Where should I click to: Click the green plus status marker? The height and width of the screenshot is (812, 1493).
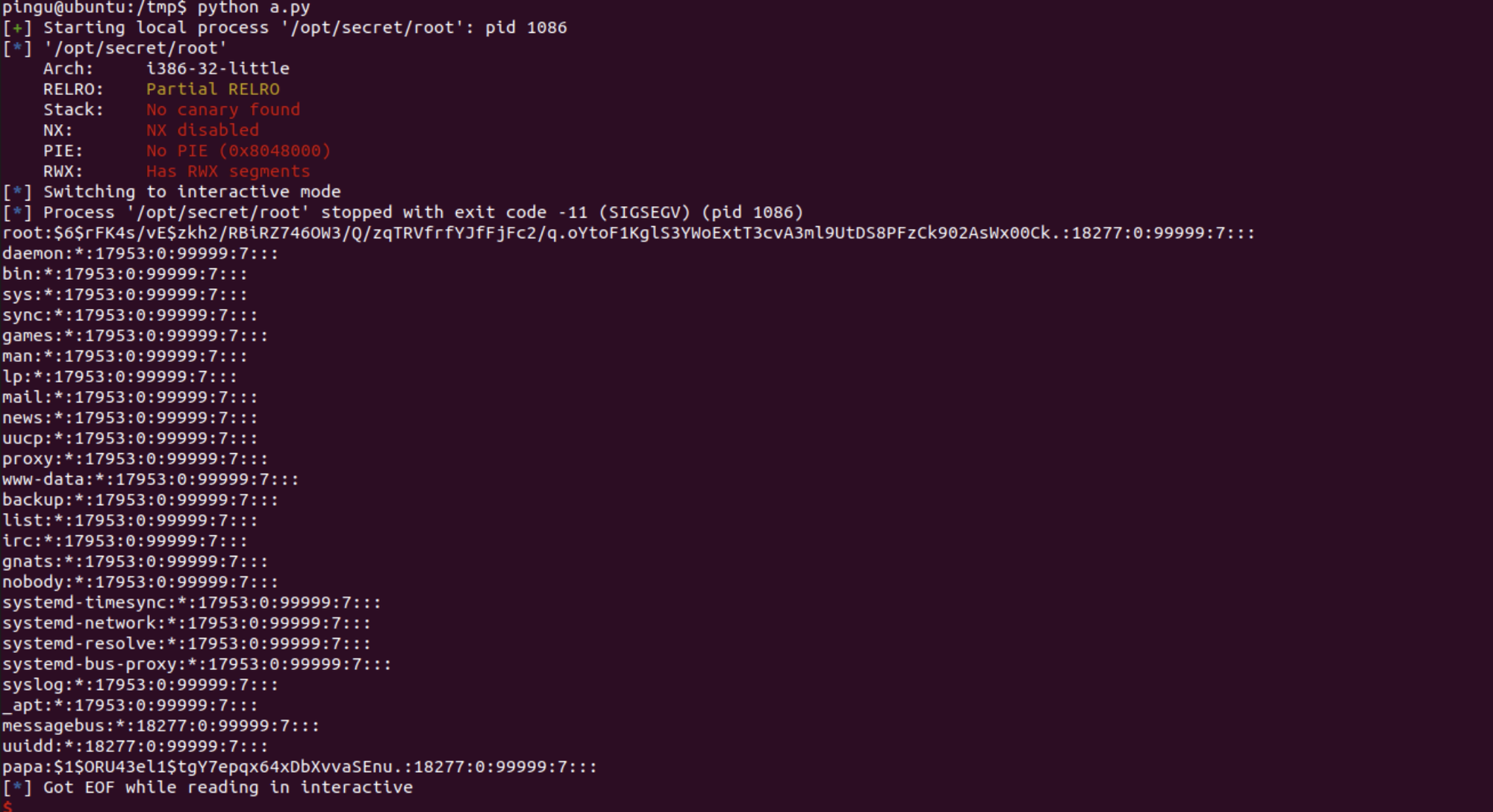pos(17,28)
